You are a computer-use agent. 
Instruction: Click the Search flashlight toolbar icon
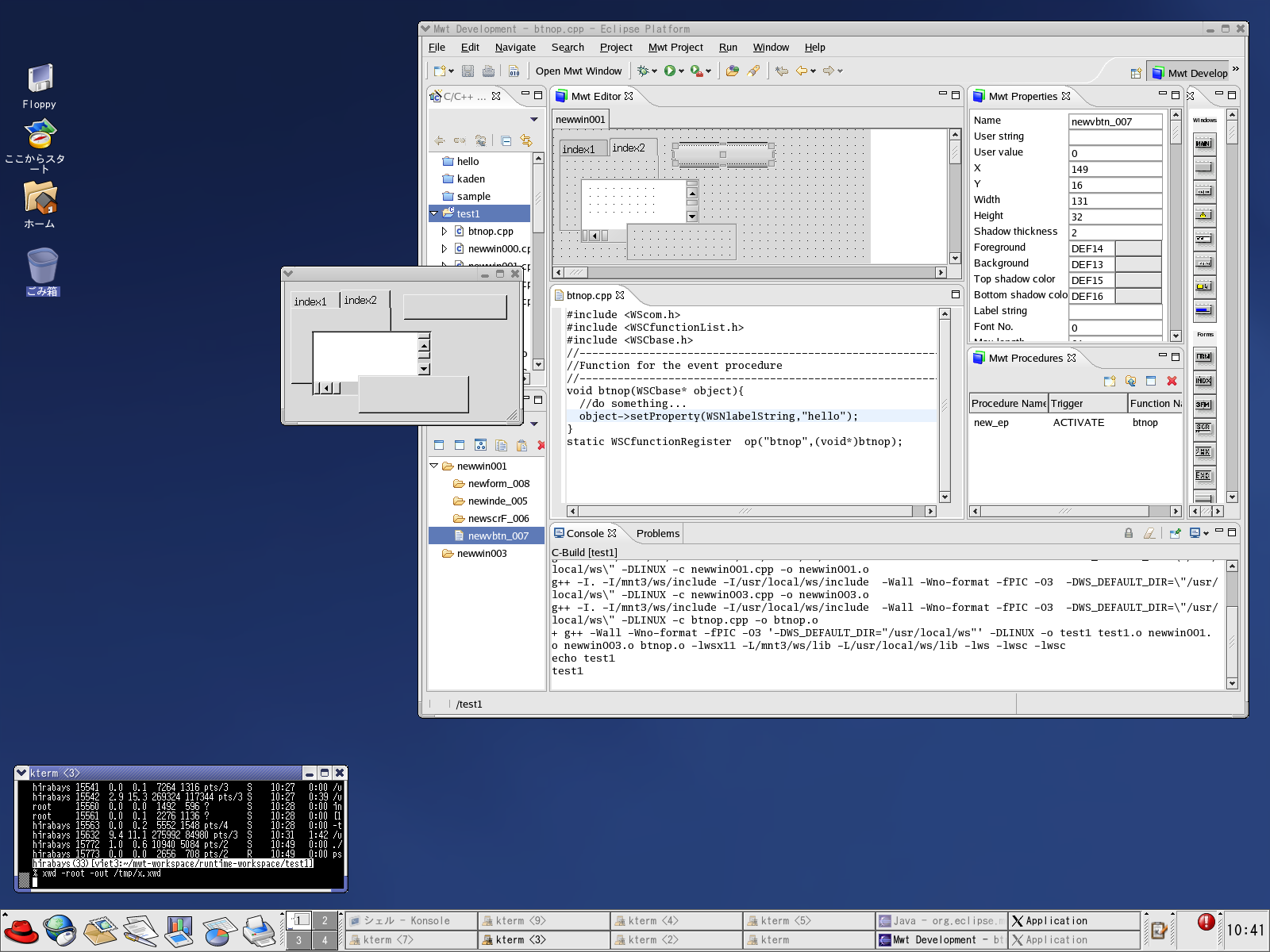click(753, 71)
